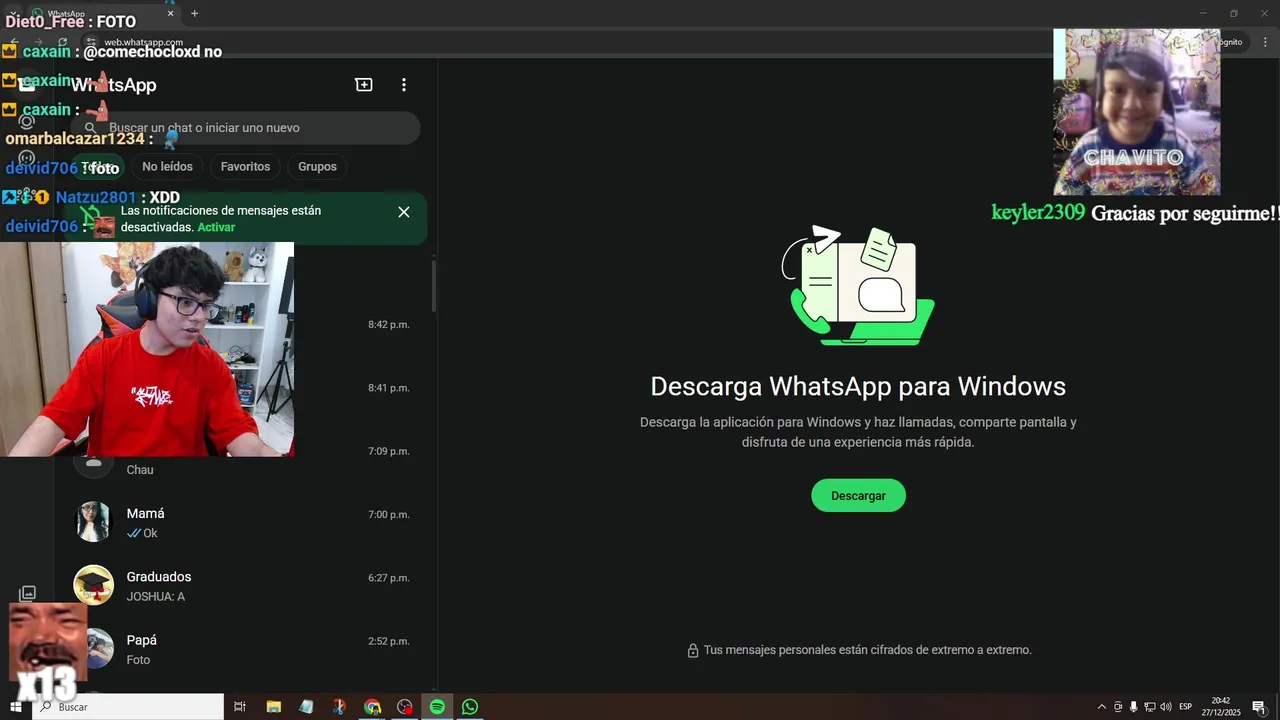Image resolution: width=1280 pixels, height=720 pixels.
Task: Click the Activar notifications link
Action: [216, 228]
